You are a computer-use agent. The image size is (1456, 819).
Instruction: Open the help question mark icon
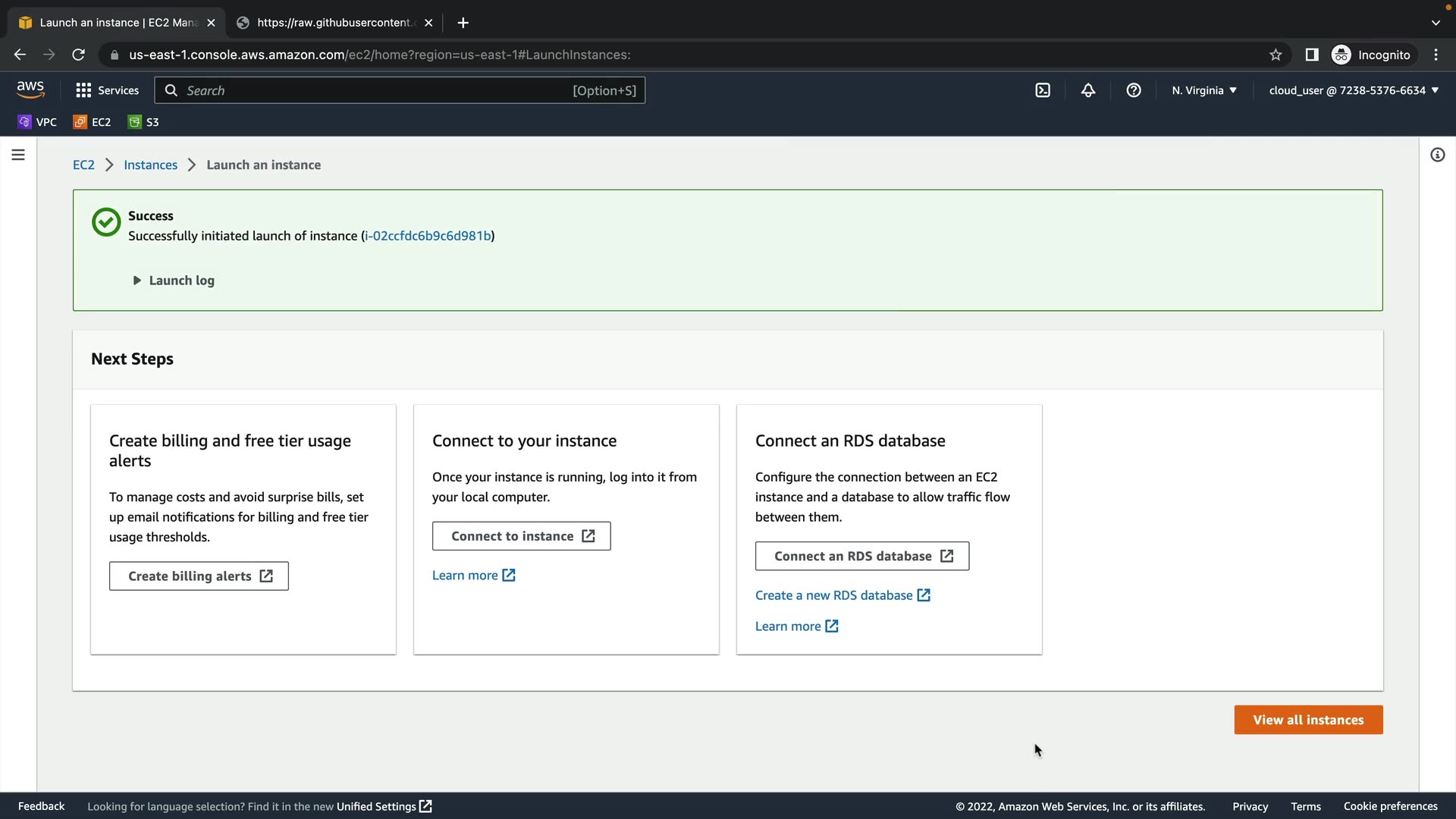[x=1134, y=90]
